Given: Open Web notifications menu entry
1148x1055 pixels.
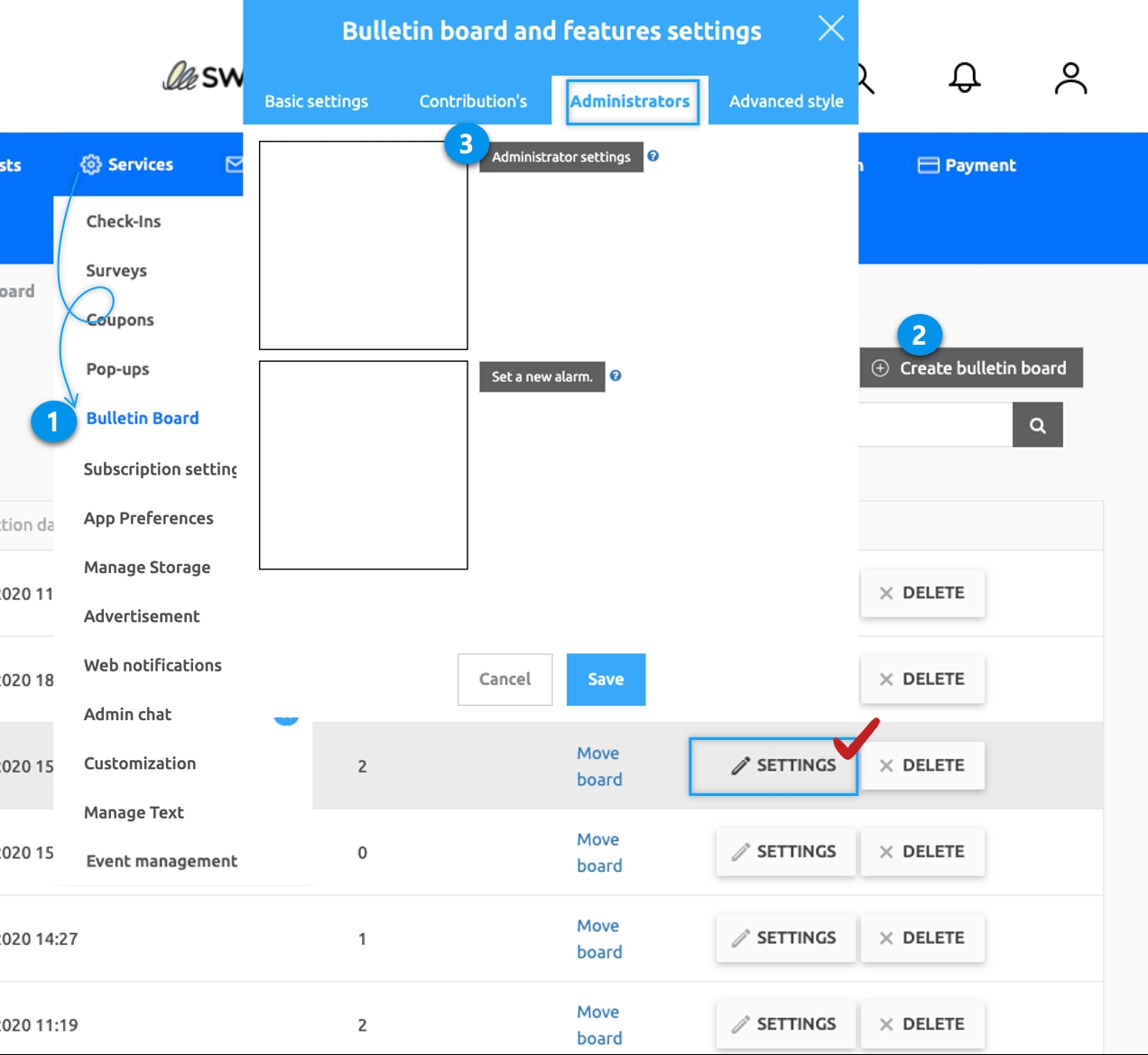Looking at the screenshot, I should click(153, 665).
